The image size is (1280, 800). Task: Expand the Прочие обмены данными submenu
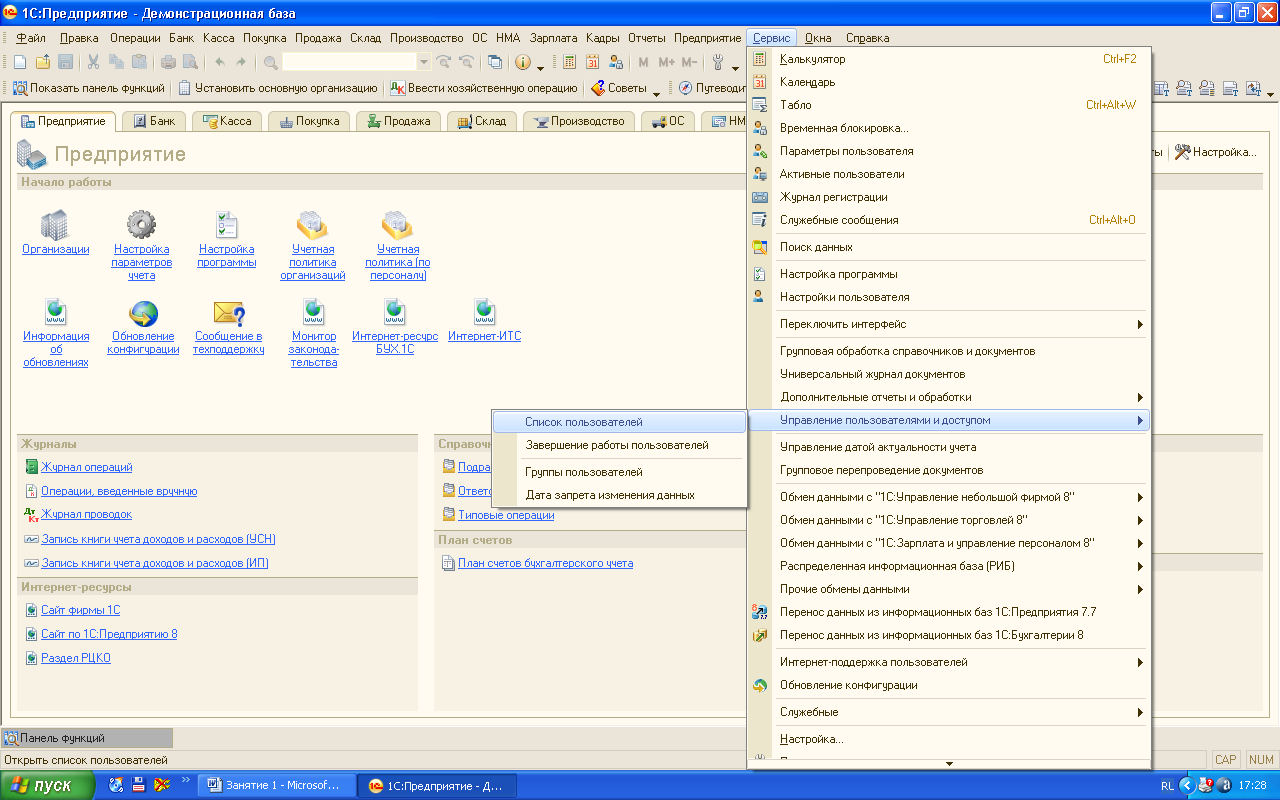click(x=950, y=589)
